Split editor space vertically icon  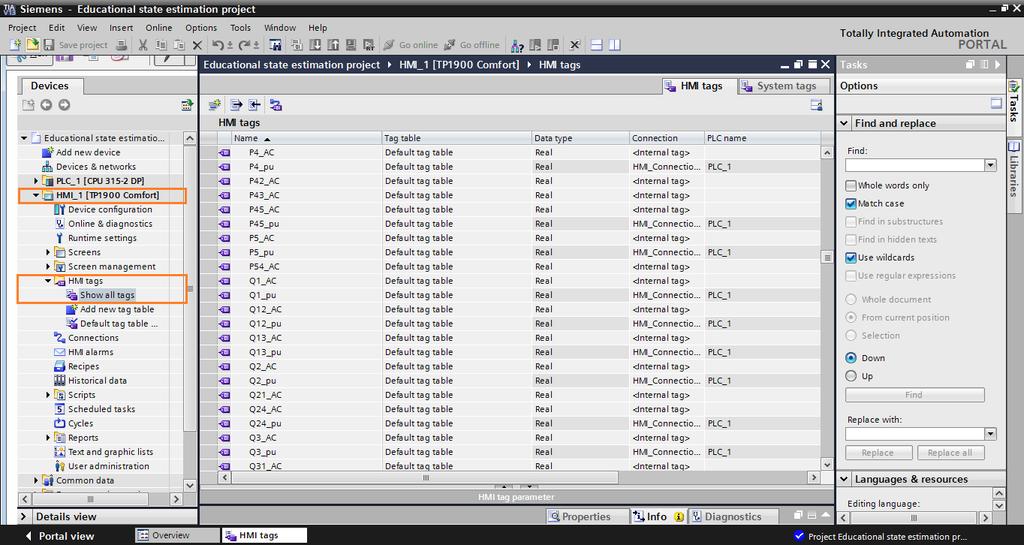[x=615, y=45]
